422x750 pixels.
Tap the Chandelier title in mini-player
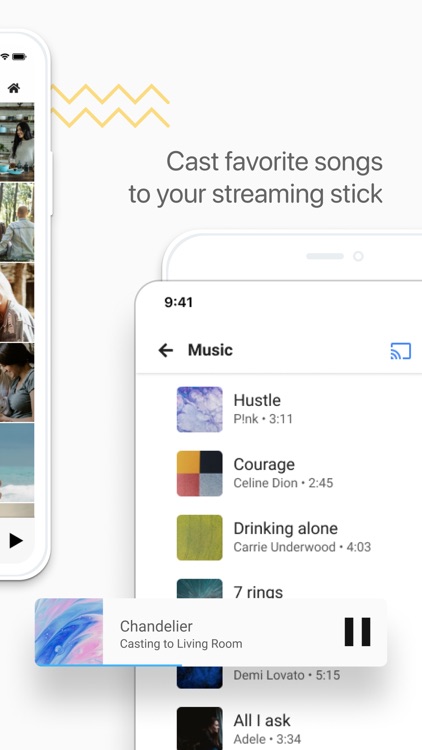coord(156,626)
